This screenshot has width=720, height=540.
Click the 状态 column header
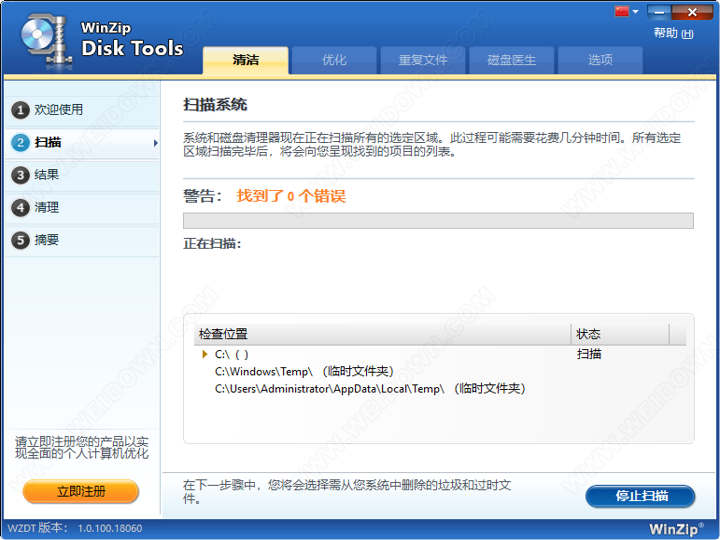coord(620,334)
